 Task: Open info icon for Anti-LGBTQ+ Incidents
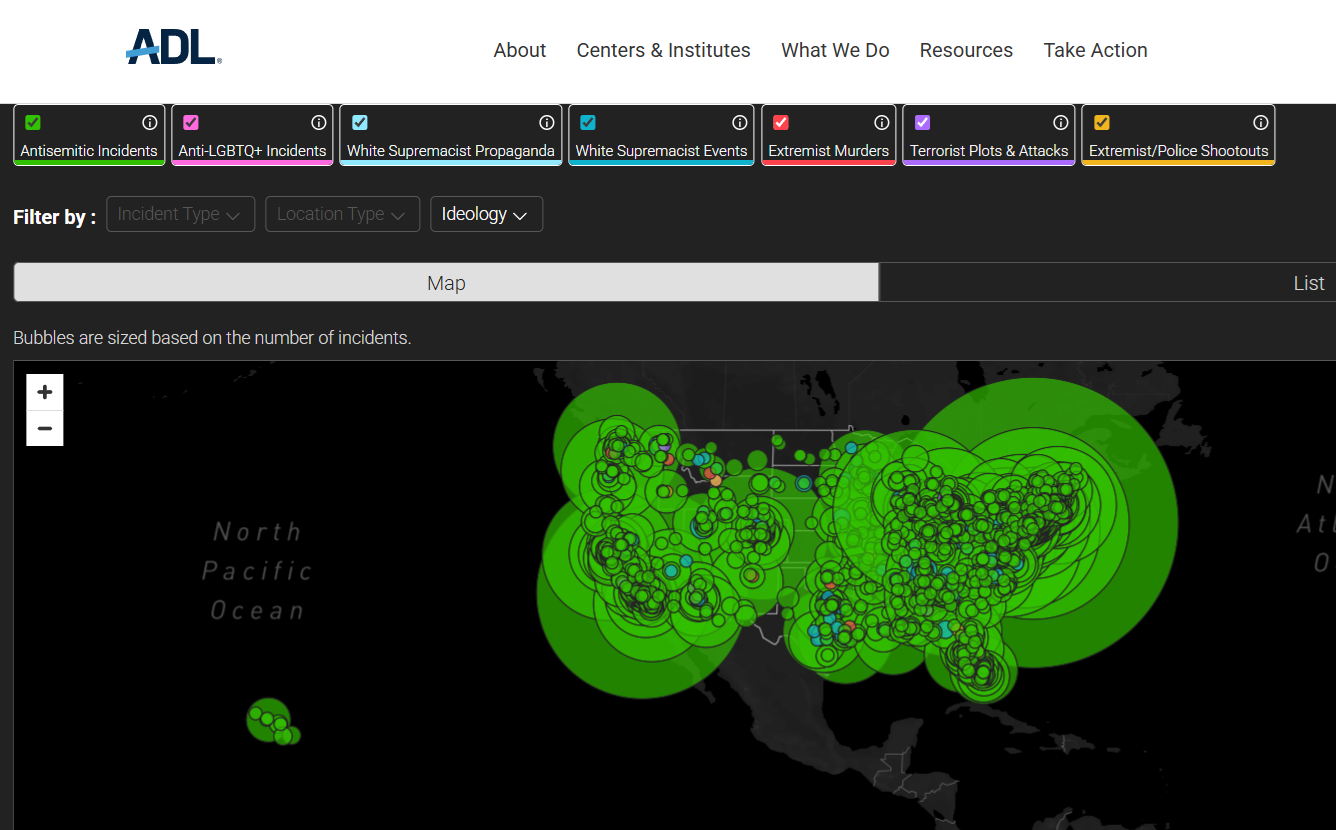coord(319,123)
